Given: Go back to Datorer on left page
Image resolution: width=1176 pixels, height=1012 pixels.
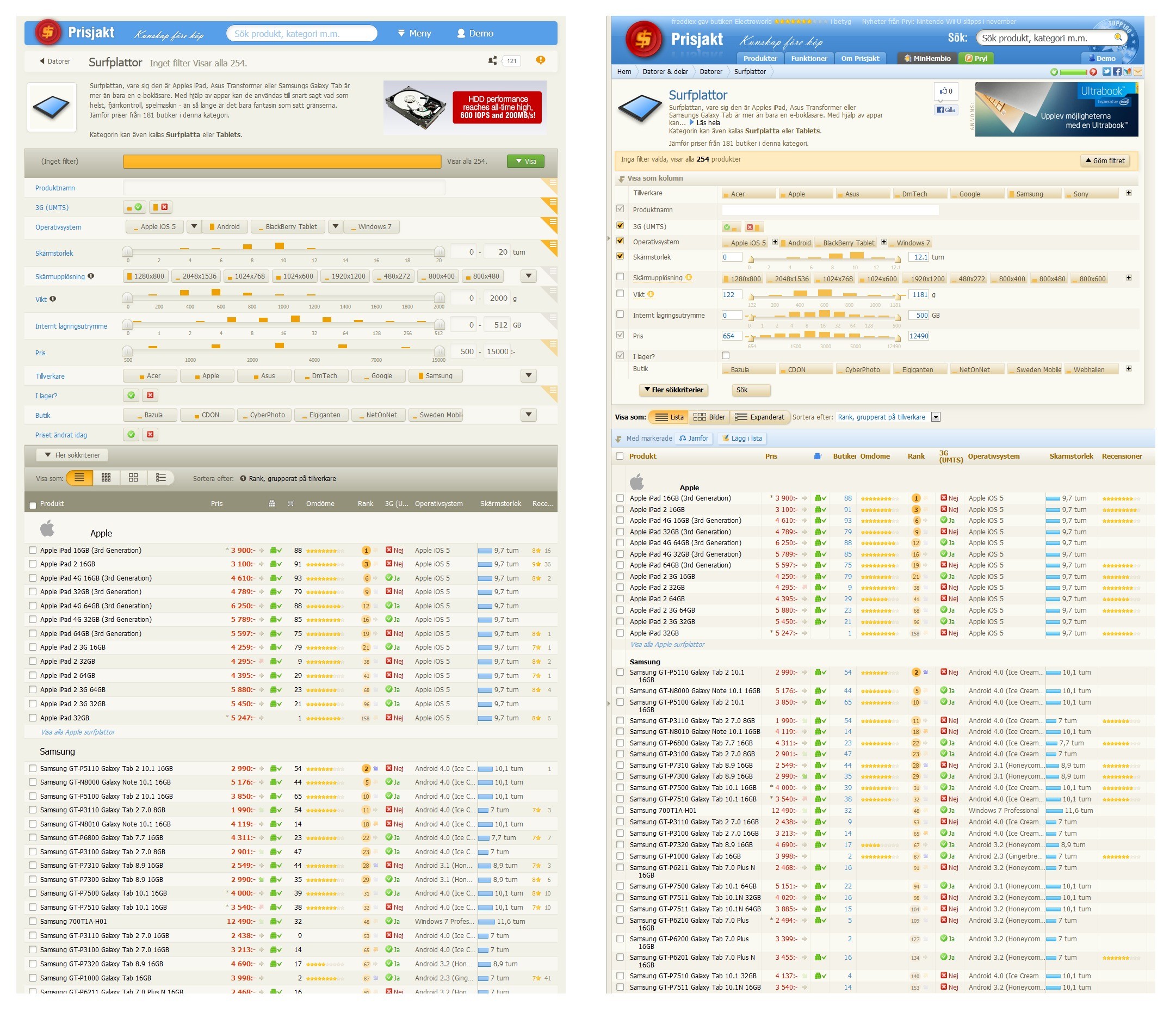Looking at the screenshot, I should (55, 61).
